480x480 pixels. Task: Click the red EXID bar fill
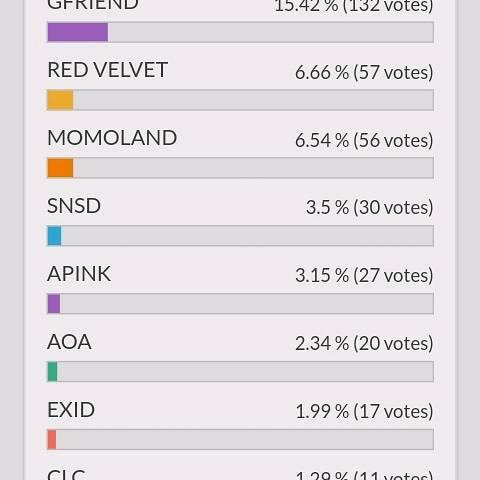point(52,440)
